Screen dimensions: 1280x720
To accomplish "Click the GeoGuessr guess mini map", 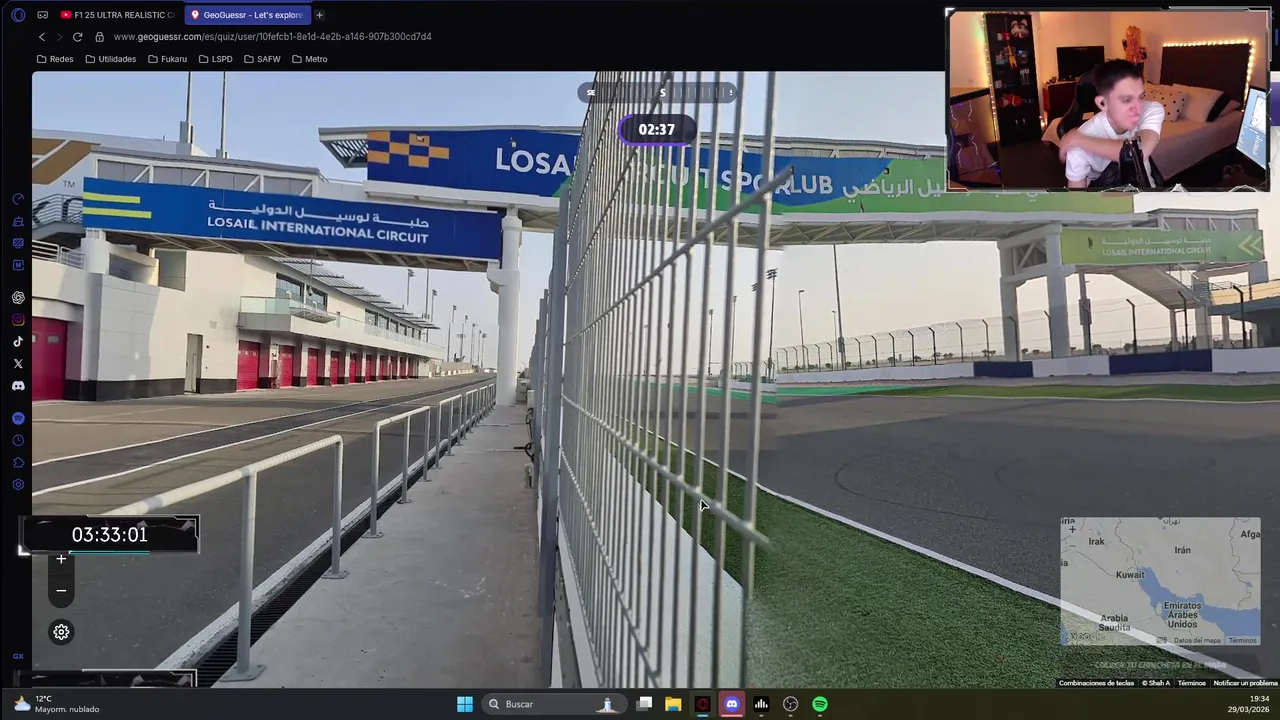I will 1160,581.
